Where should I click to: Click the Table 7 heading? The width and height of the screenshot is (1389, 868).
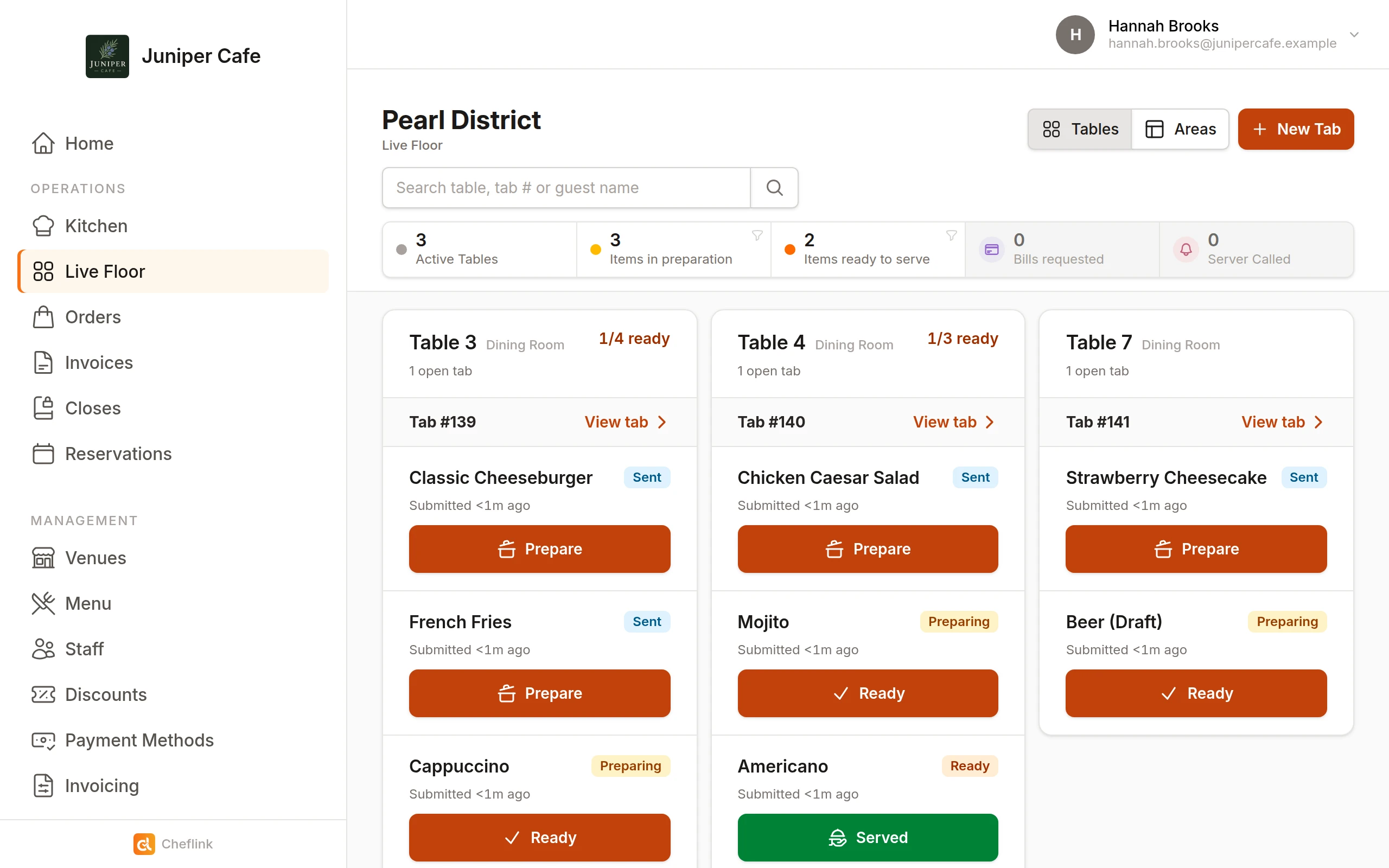pyautogui.click(x=1099, y=342)
